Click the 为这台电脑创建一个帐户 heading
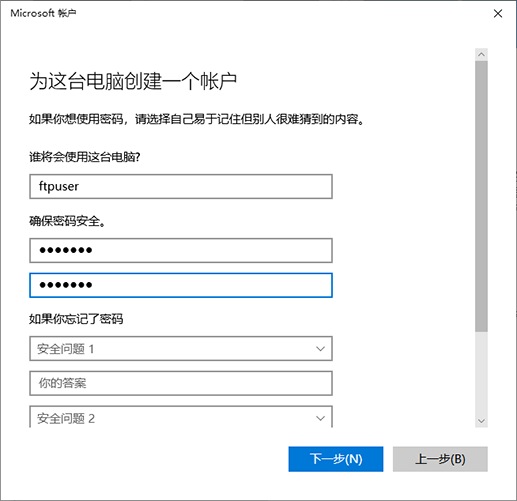Screen dimensions: 517x501 tap(133, 81)
